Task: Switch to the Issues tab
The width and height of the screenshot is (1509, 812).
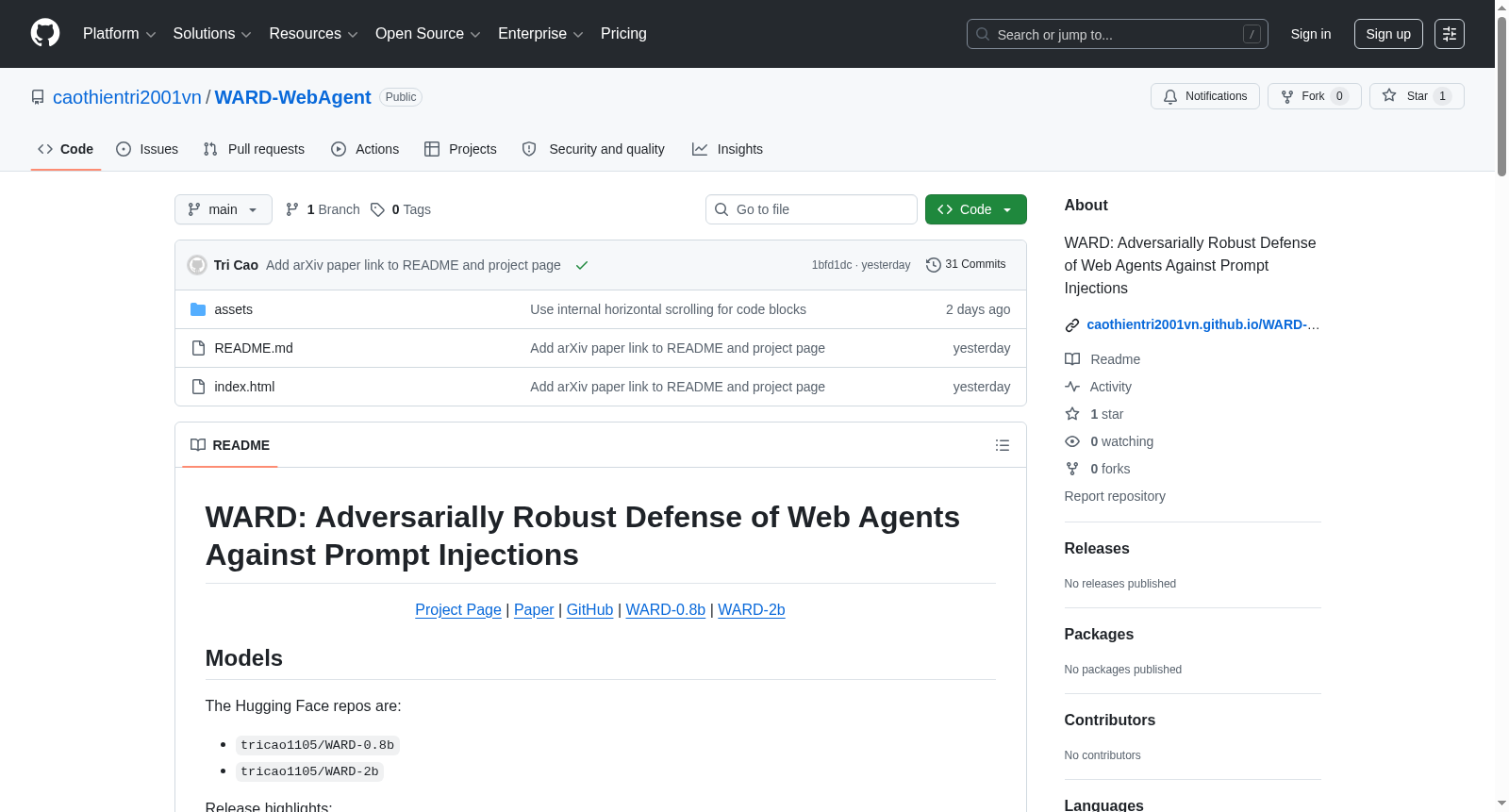Action: coord(147,149)
